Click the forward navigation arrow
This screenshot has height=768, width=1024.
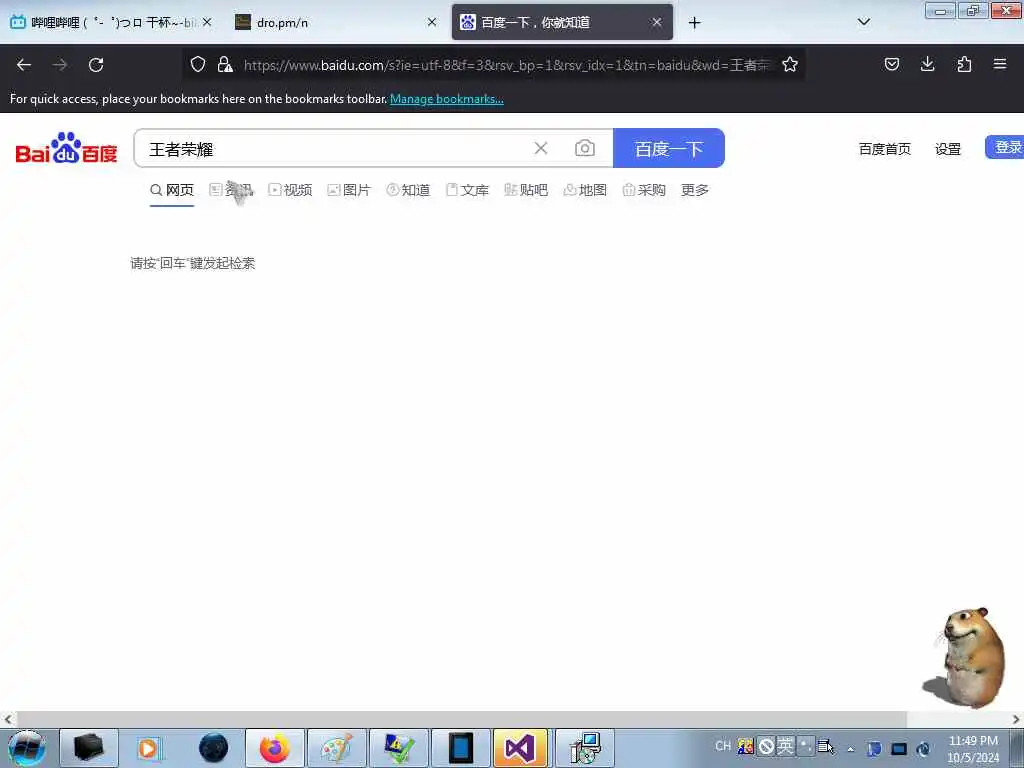(60, 65)
